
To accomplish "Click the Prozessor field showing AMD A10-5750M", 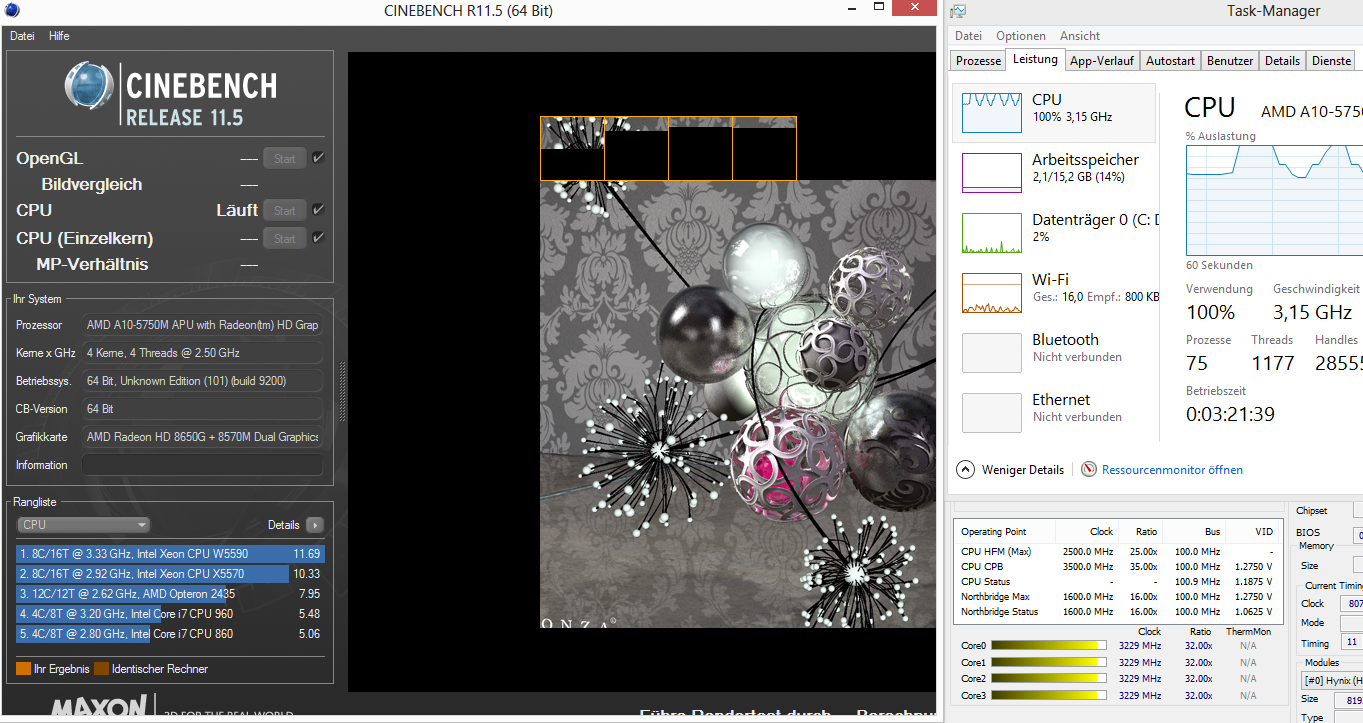I will (x=202, y=325).
